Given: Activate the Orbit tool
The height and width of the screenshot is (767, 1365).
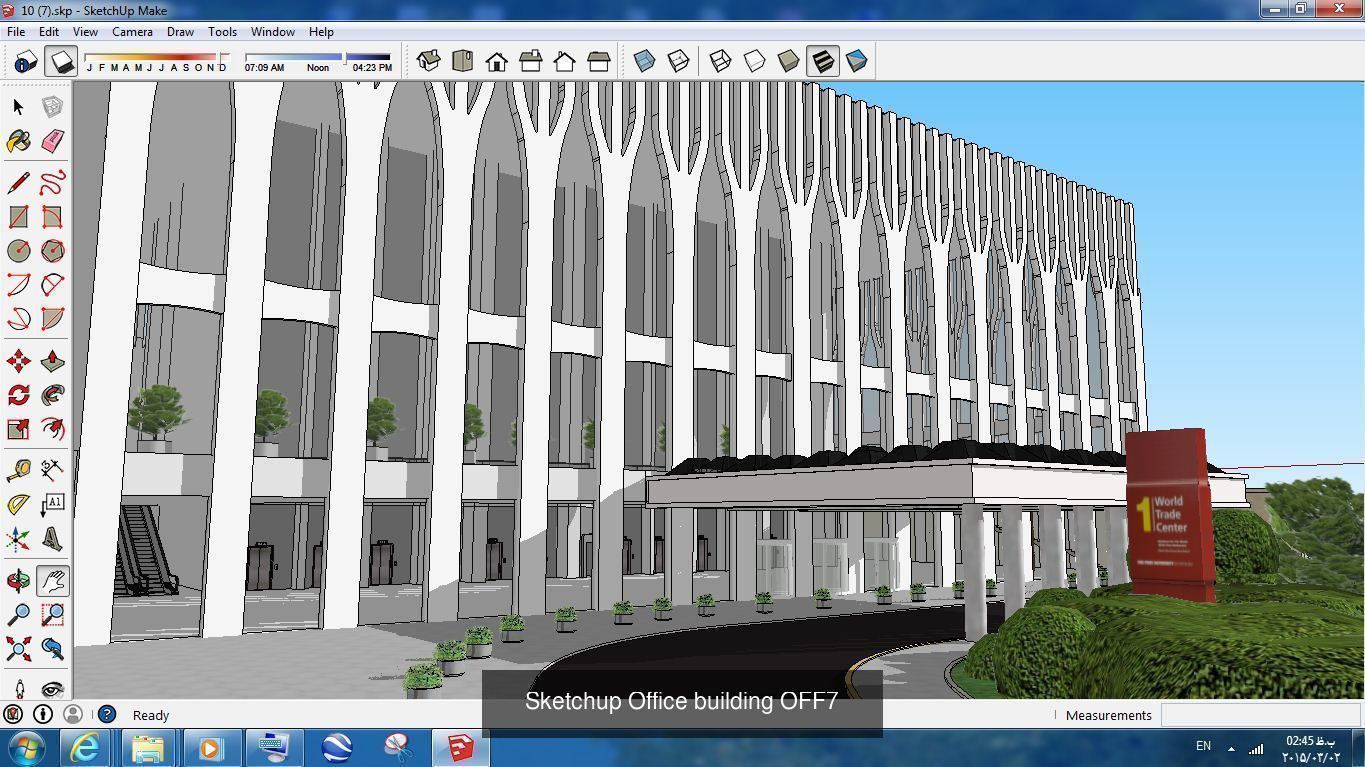Looking at the screenshot, I should click(x=18, y=581).
